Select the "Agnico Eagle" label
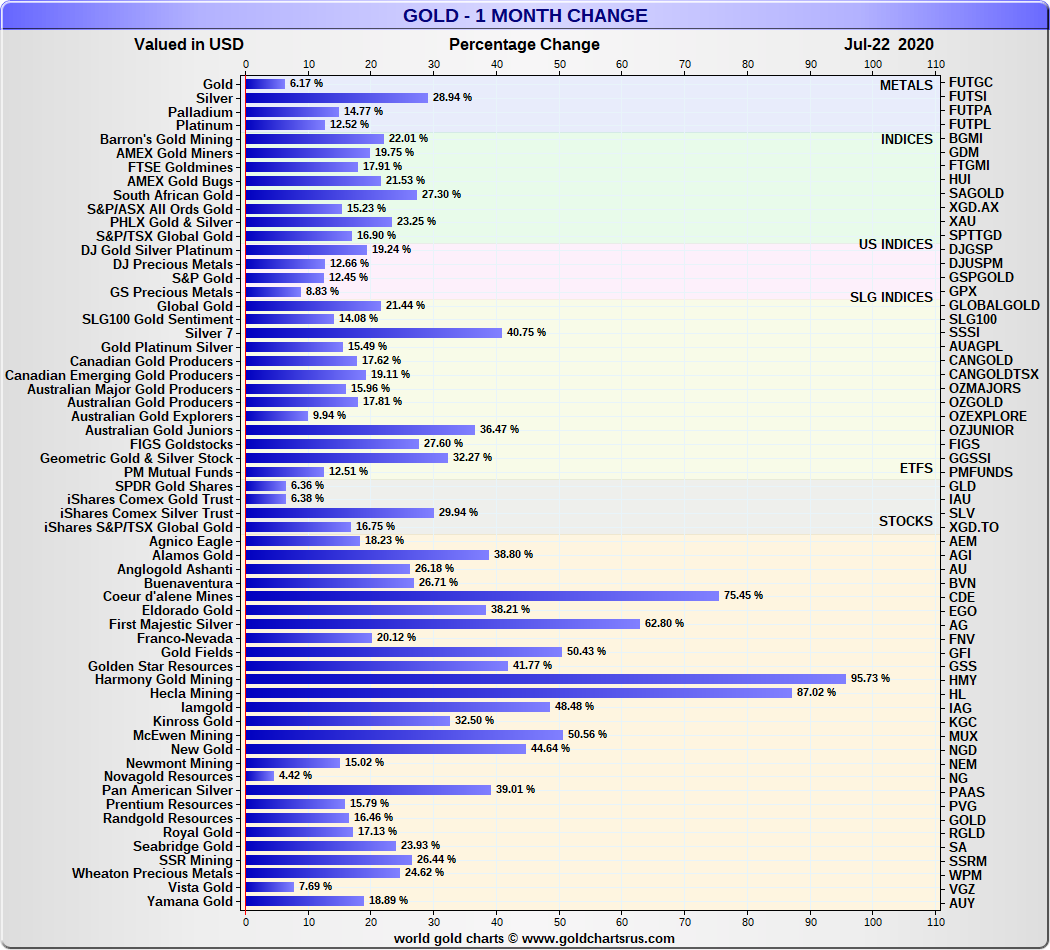The height and width of the screenshot is (950, 1050). pos(191,542)
